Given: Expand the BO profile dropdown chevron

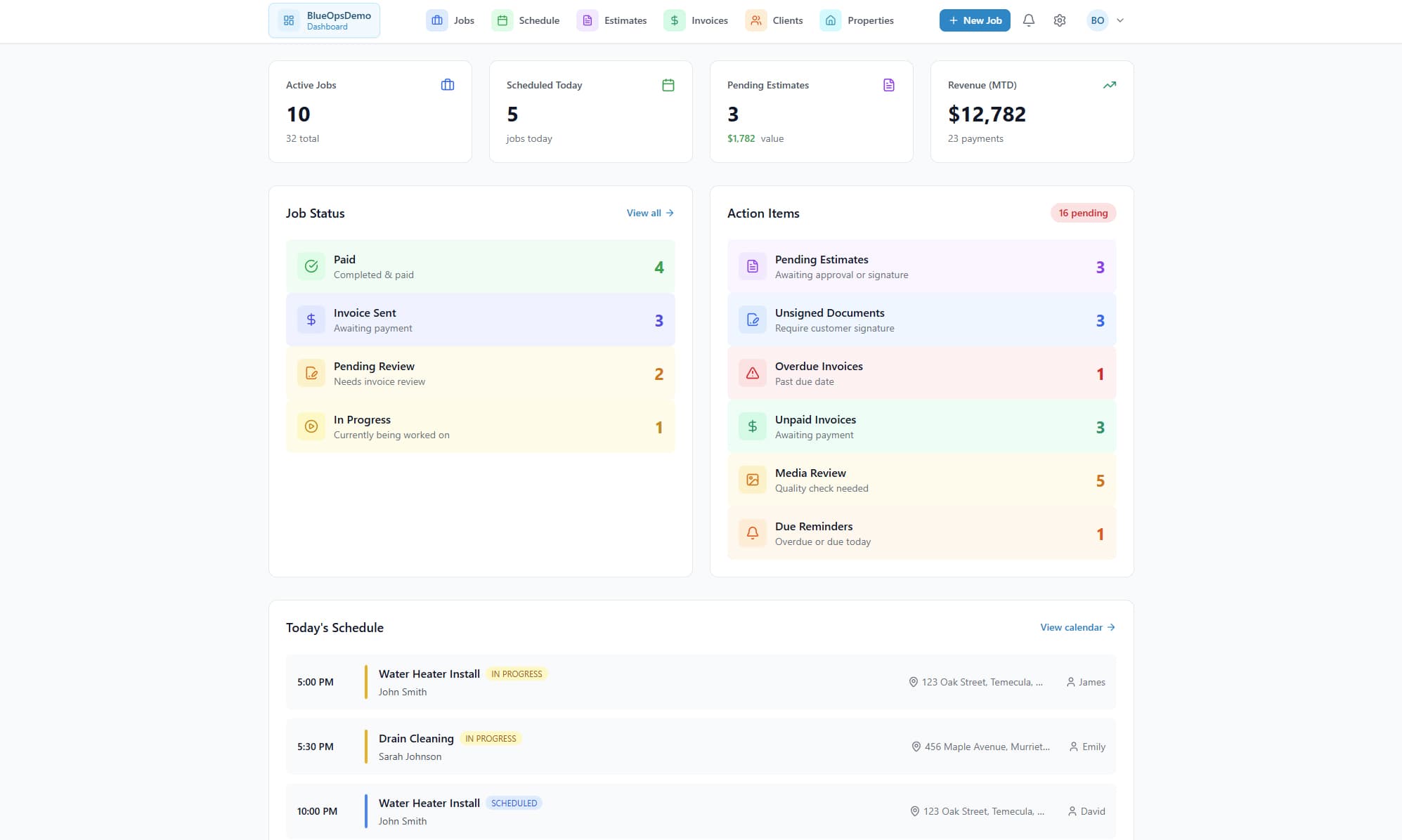Looking at the screenshot, I should pos(1119,20).
